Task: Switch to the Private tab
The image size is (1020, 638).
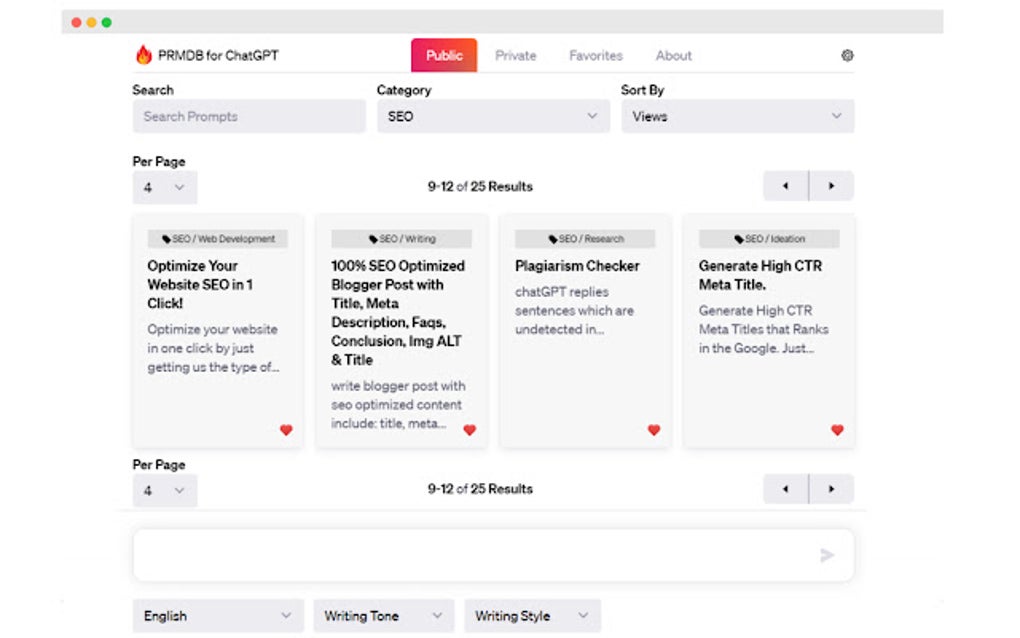Action: point(516,56)
